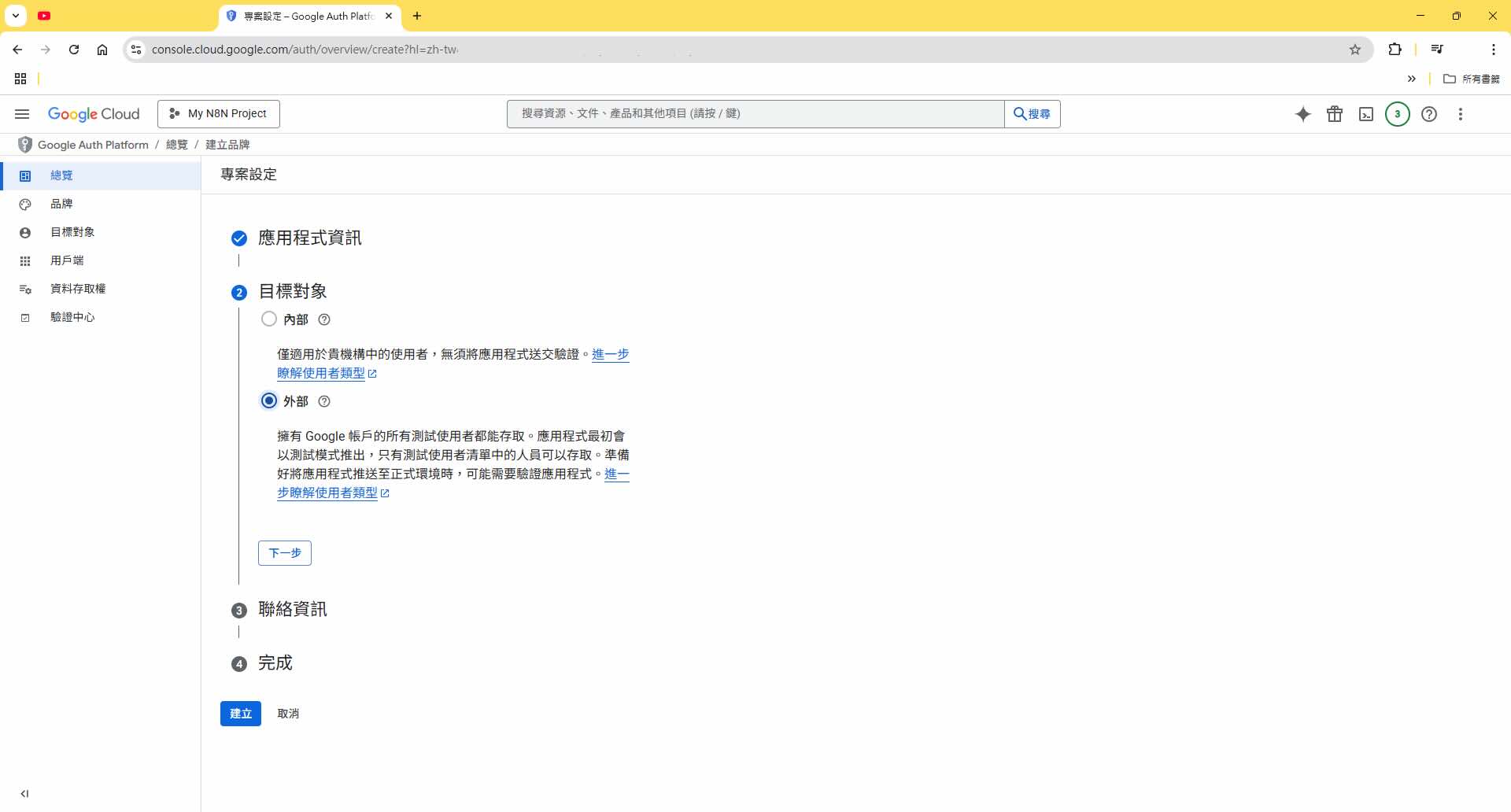Screen dimensions: 1511x812
Task: Open Gemini AI assistant in Cloud Console toolbar
Action: [x=1303, y=114]
